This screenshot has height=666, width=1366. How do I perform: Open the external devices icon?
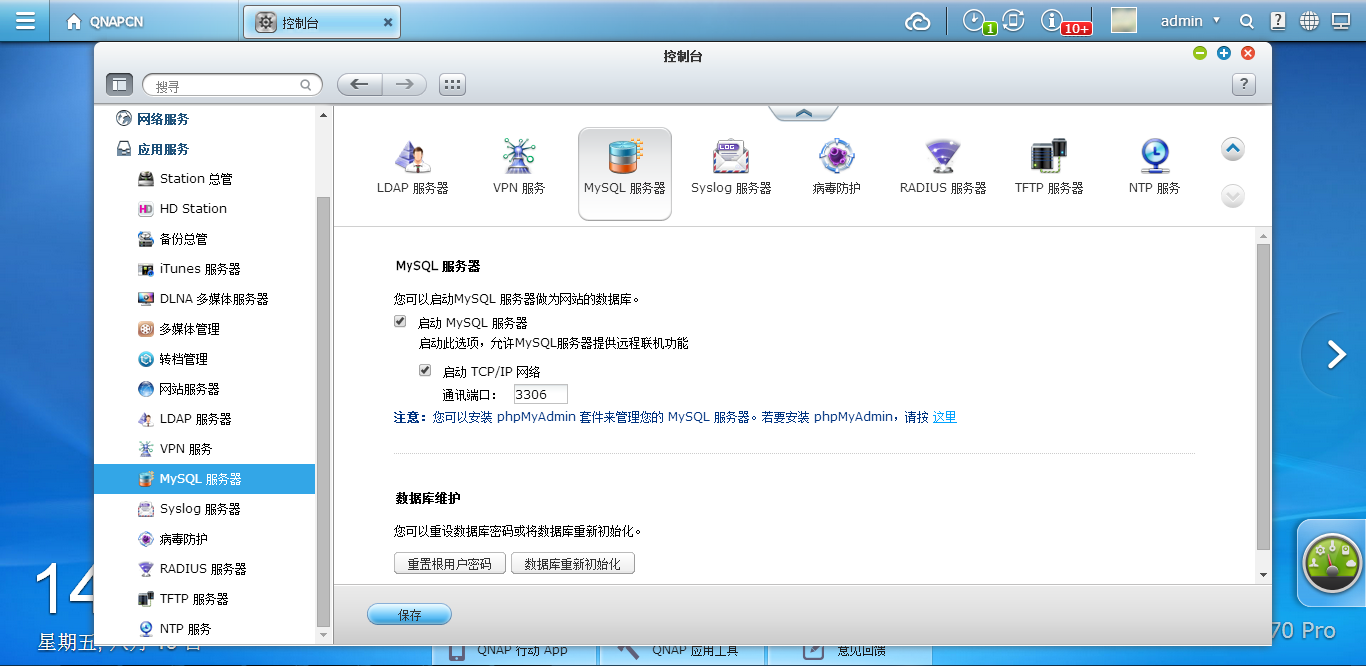(1013, 21)
